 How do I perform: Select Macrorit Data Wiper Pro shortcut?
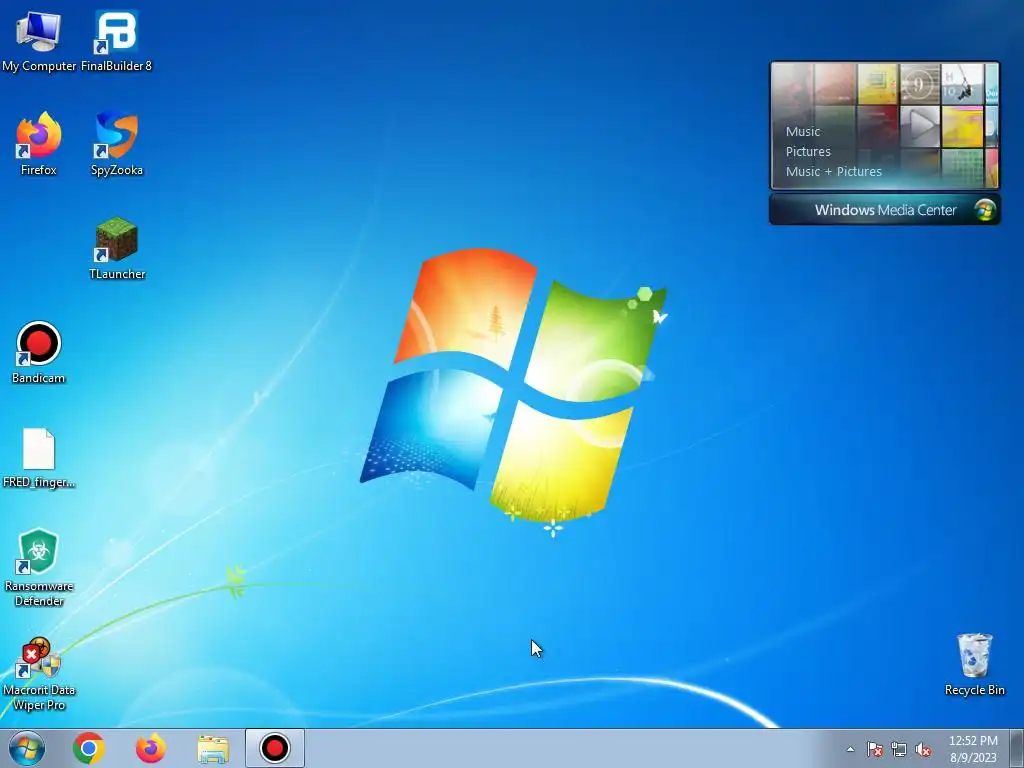(x=39, y=675)
